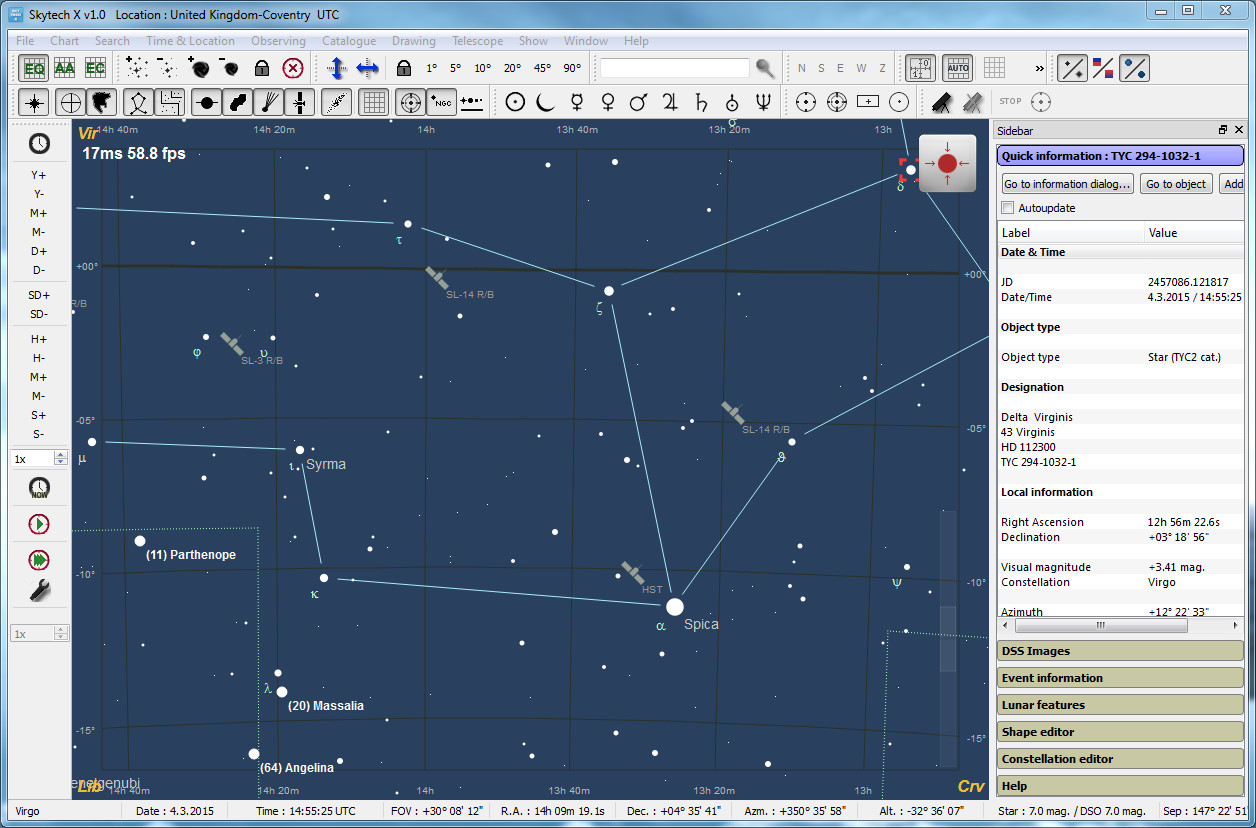1256x828 pixels.
Task: Click the SD+ sidereal day button
Action: [x=38, y=295]
